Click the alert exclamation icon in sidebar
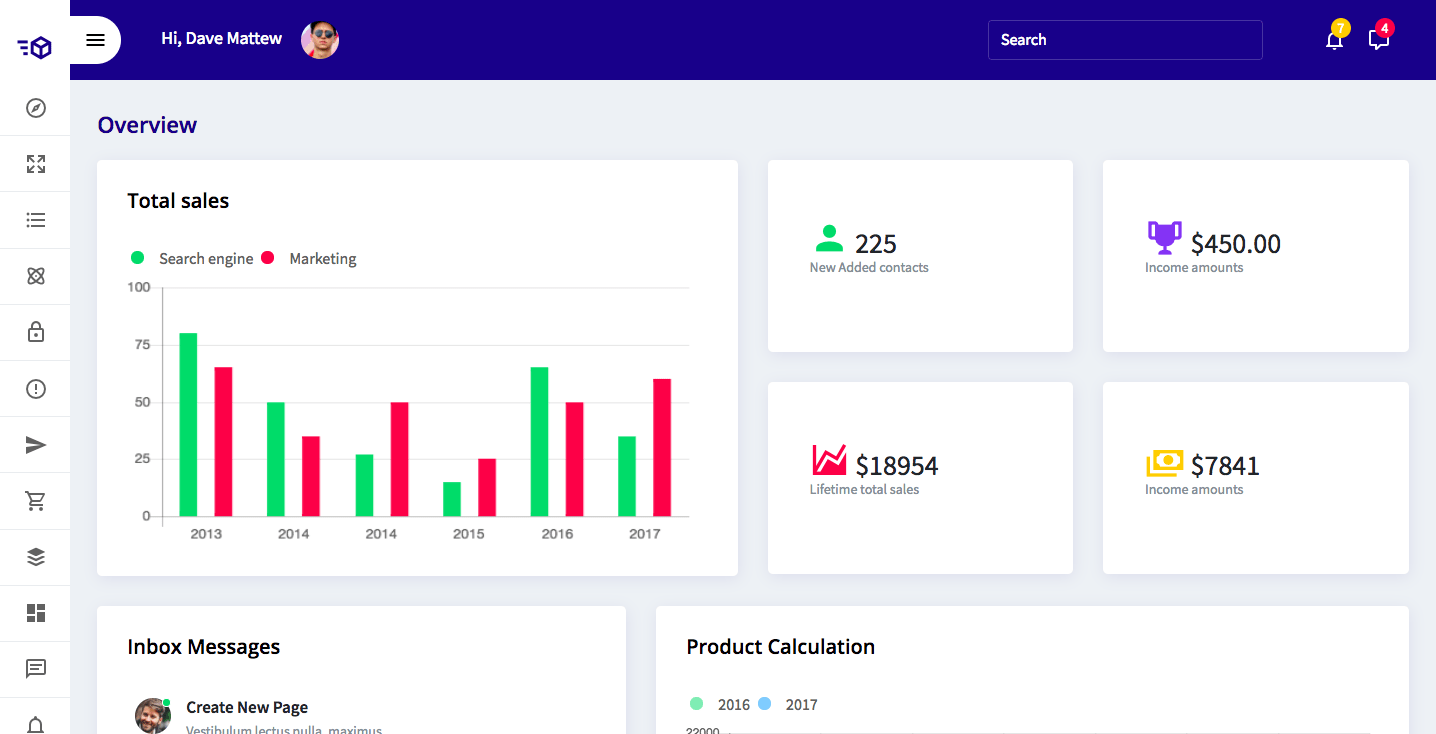 click(35, 388)
